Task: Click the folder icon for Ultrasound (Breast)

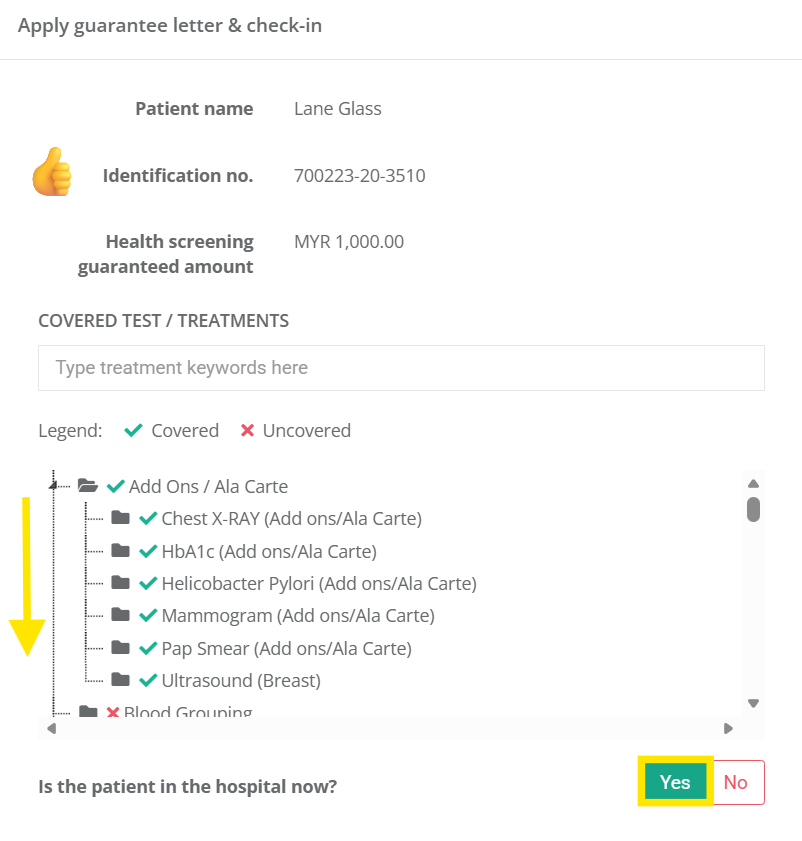Action: 121,680
